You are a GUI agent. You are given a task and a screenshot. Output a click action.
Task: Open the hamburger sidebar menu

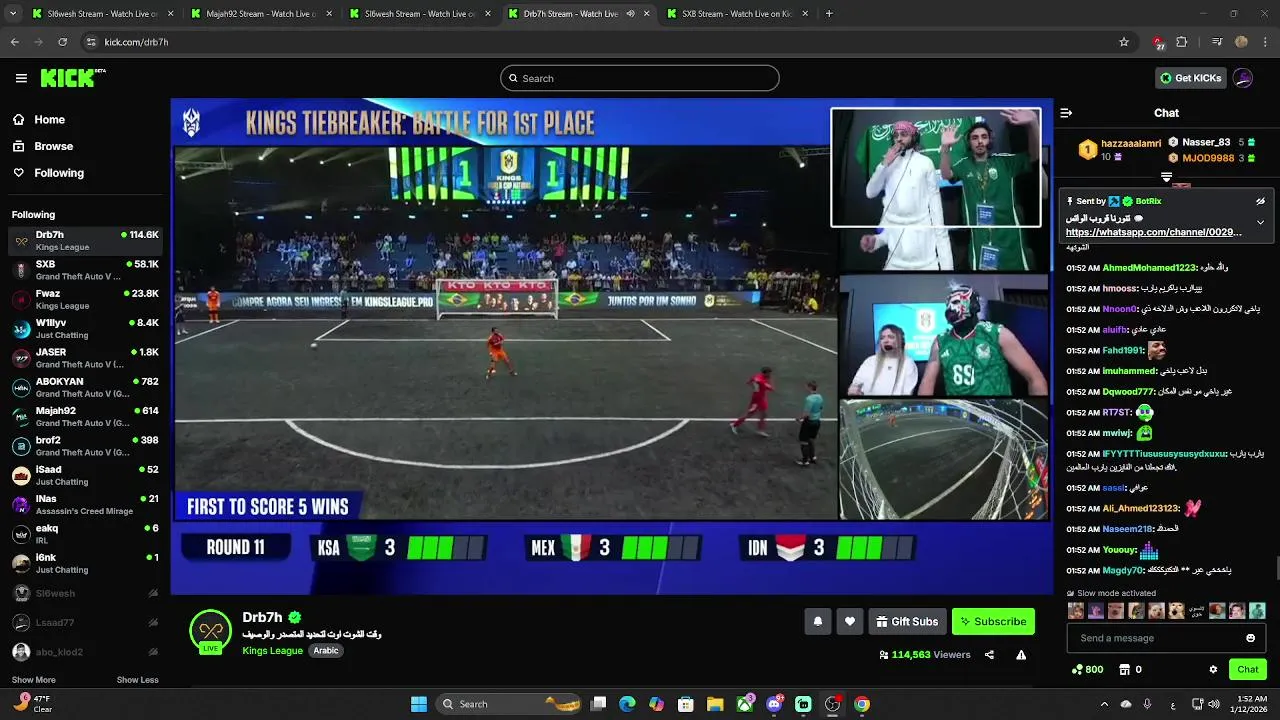[x=21, y=78]
